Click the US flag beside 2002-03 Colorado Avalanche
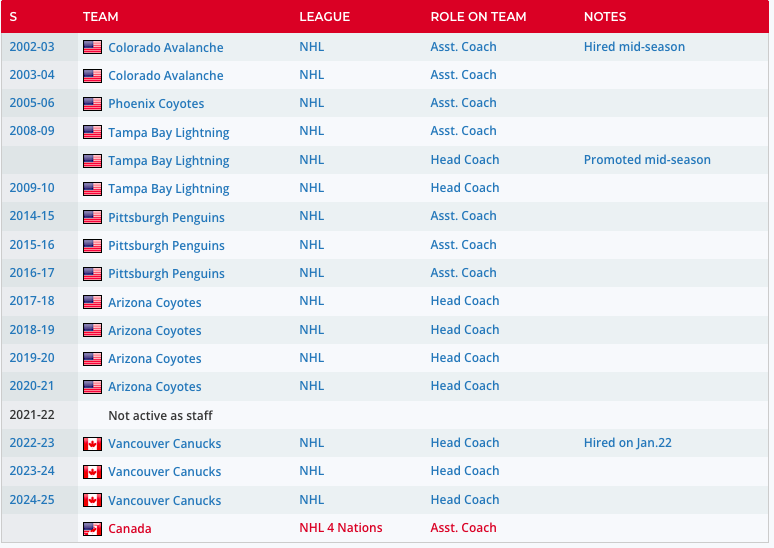 click(x=92, y=47)
